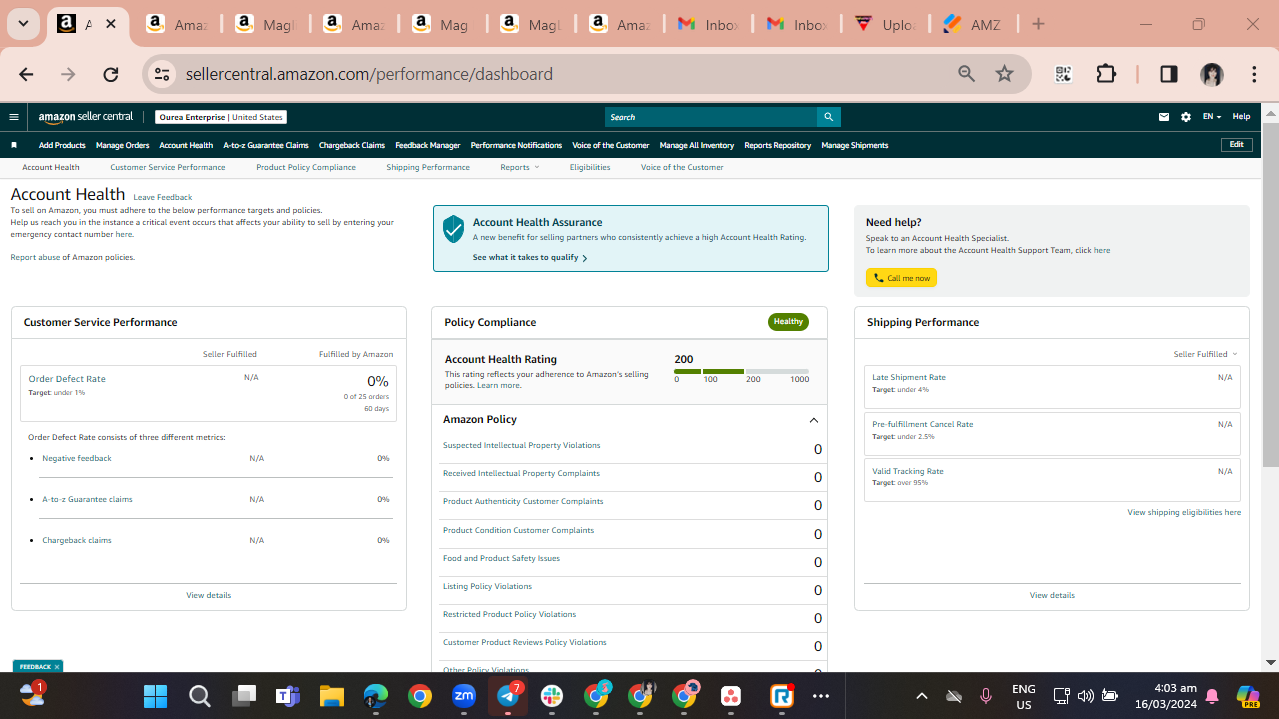Open View details under Customer Service Performance
The width and height of the screenshot is (1279, 719).
coord(208,595)
